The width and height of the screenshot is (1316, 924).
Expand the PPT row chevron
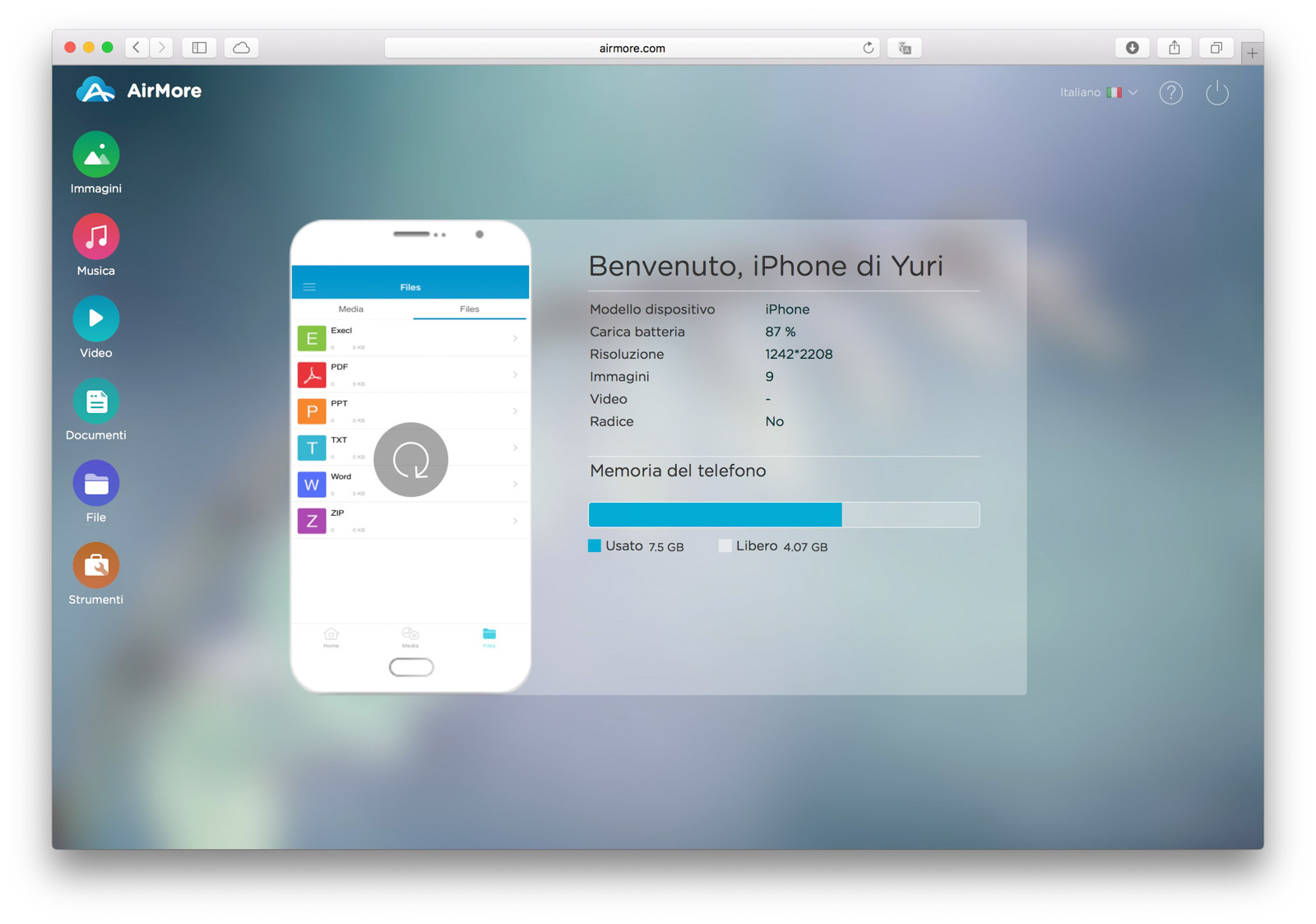click(516, 411)
